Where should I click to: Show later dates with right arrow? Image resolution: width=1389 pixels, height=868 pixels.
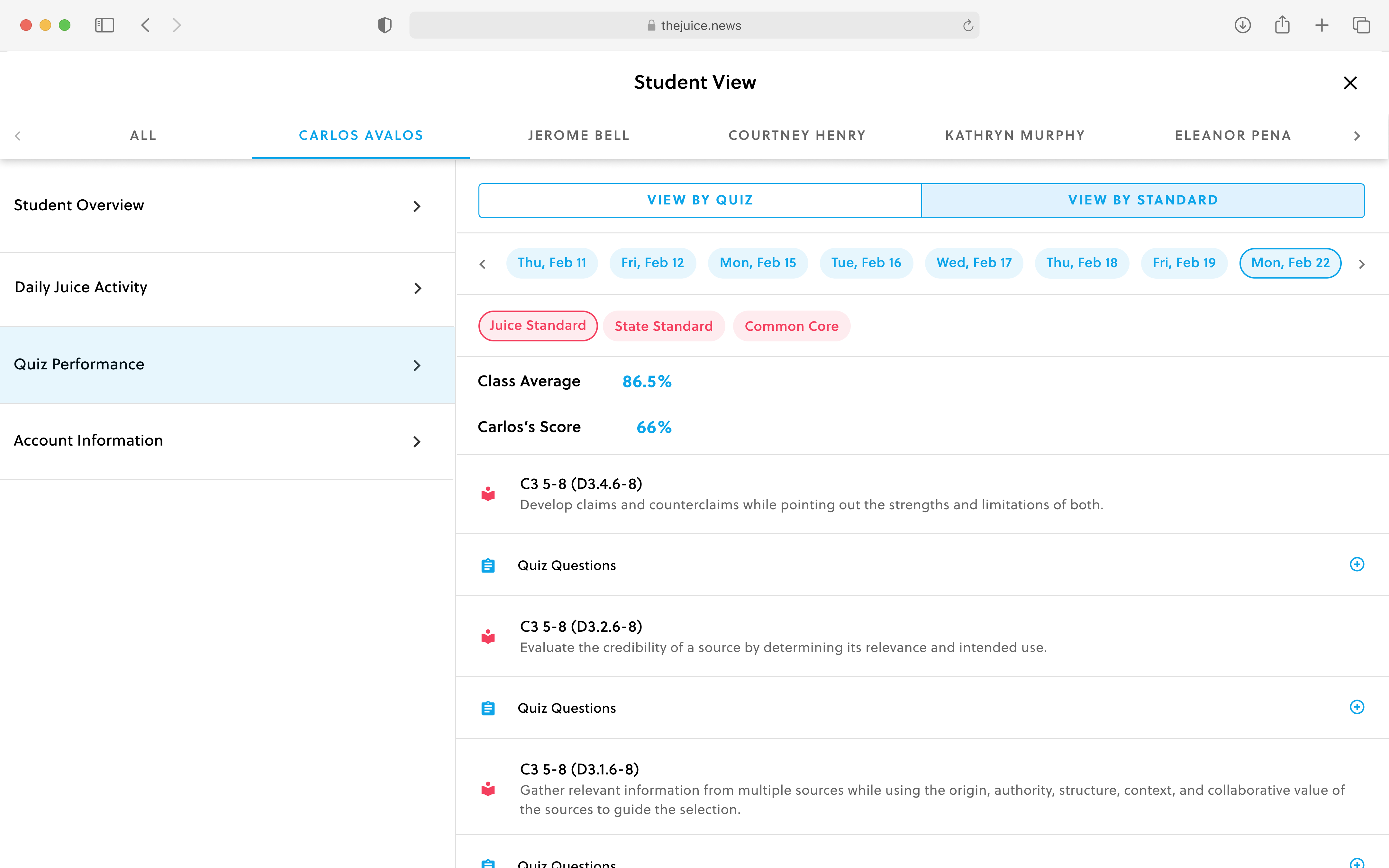[x=1361, y=264]
